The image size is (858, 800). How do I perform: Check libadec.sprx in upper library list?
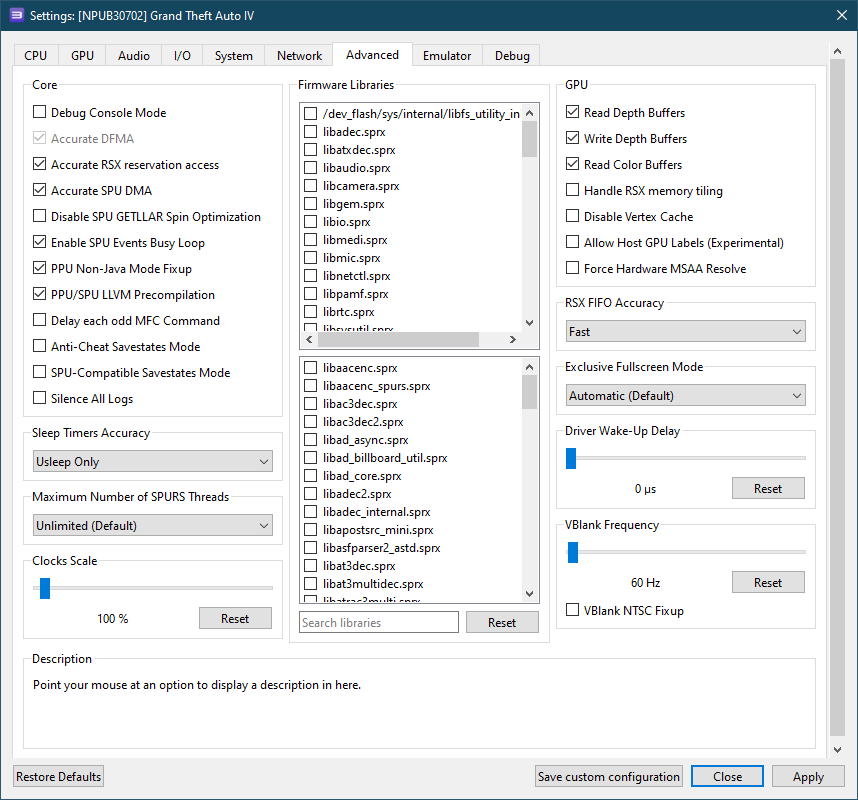[310, 131]
